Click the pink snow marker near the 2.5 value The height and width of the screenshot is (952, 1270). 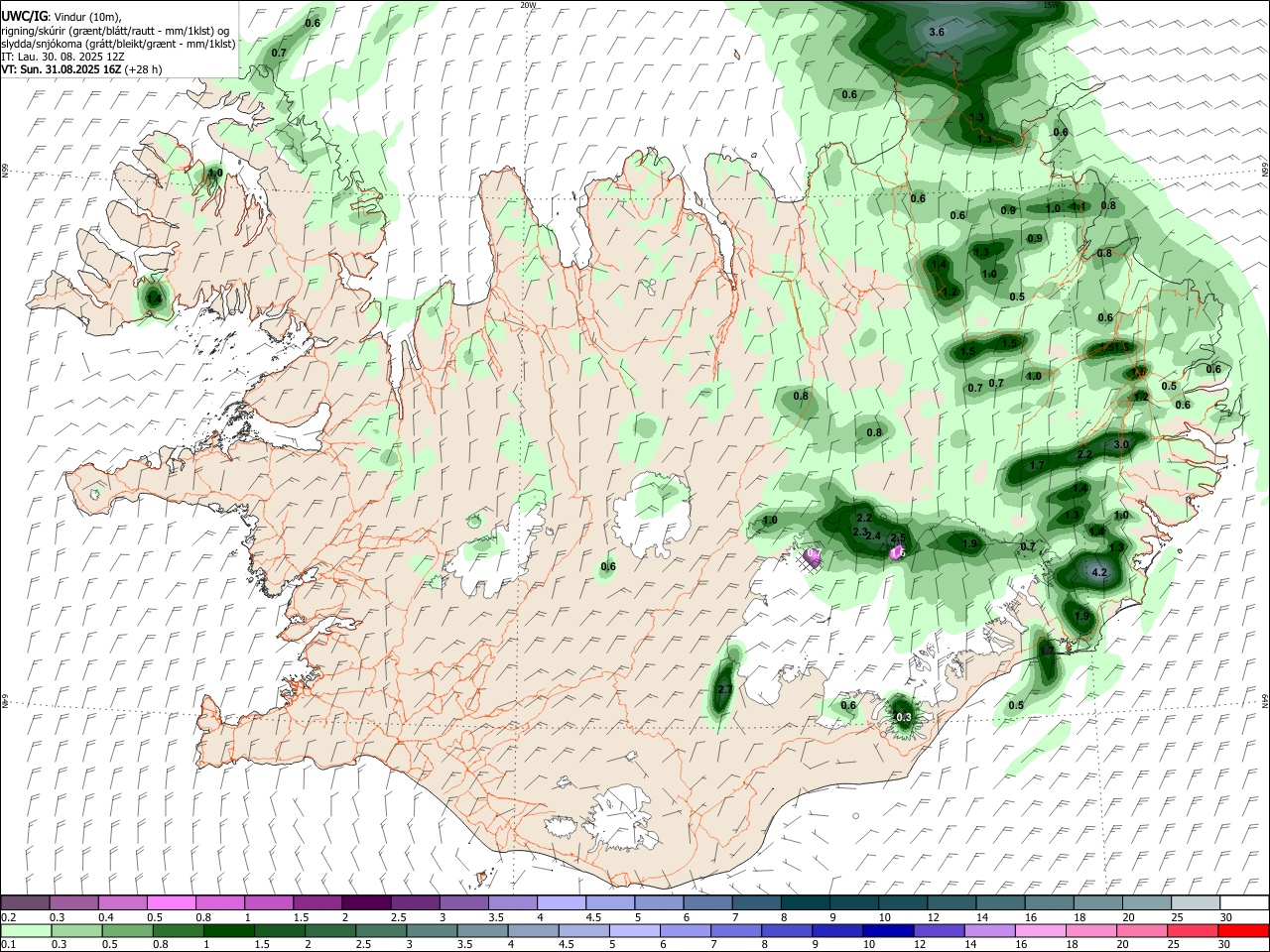click(895, 552)
